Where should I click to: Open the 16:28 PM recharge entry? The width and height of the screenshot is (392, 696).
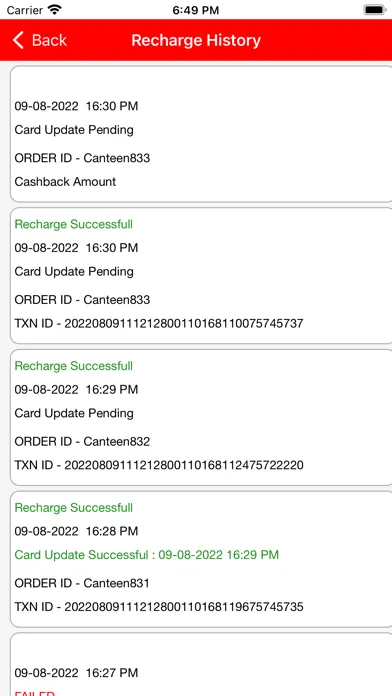tap(201, 559)
